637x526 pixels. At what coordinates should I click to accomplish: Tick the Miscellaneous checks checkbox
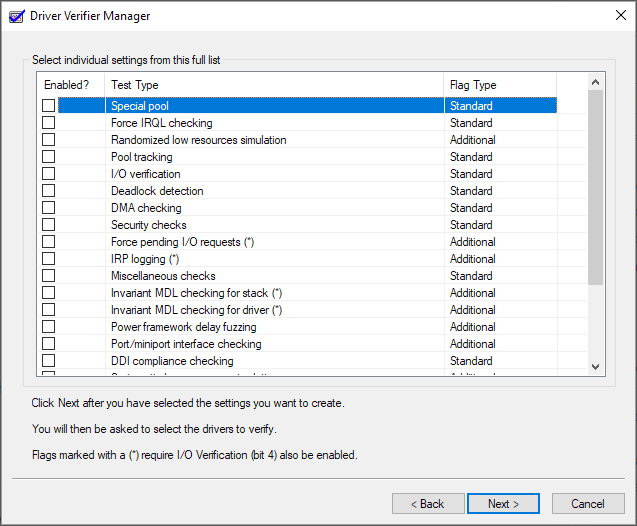48,276
